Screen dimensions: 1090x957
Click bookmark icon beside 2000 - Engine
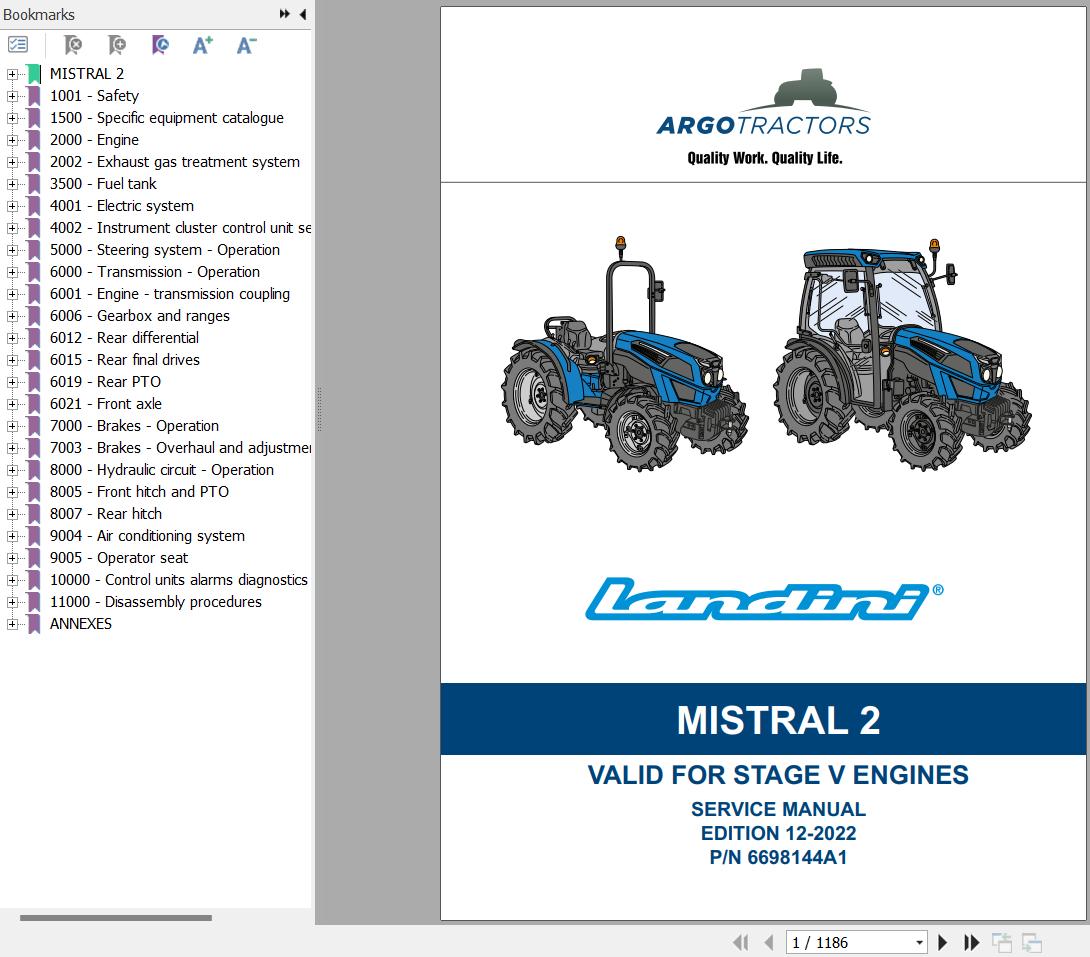[34, 140]
